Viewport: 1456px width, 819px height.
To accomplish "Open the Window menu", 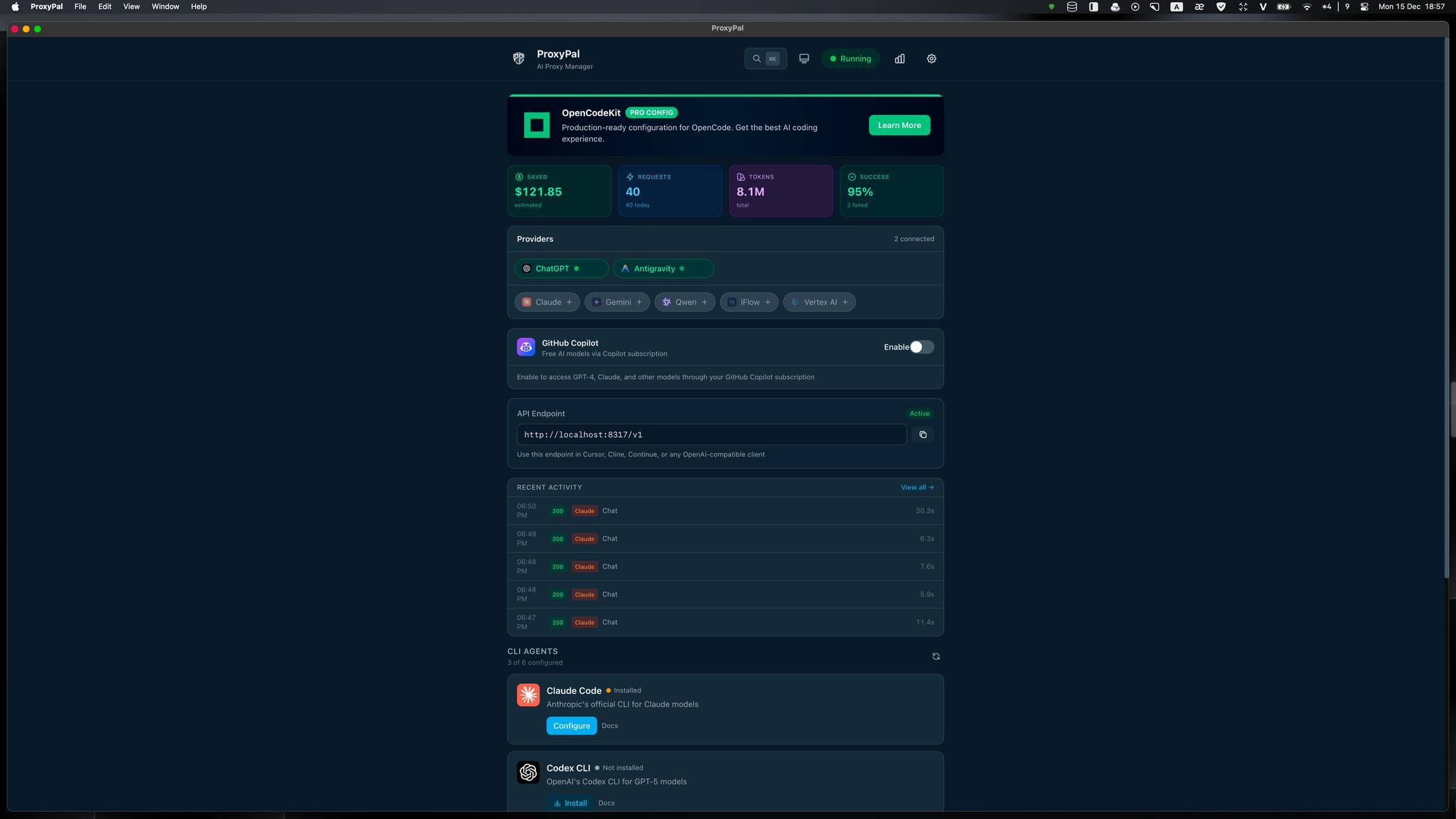I will (x=165, y=6).
